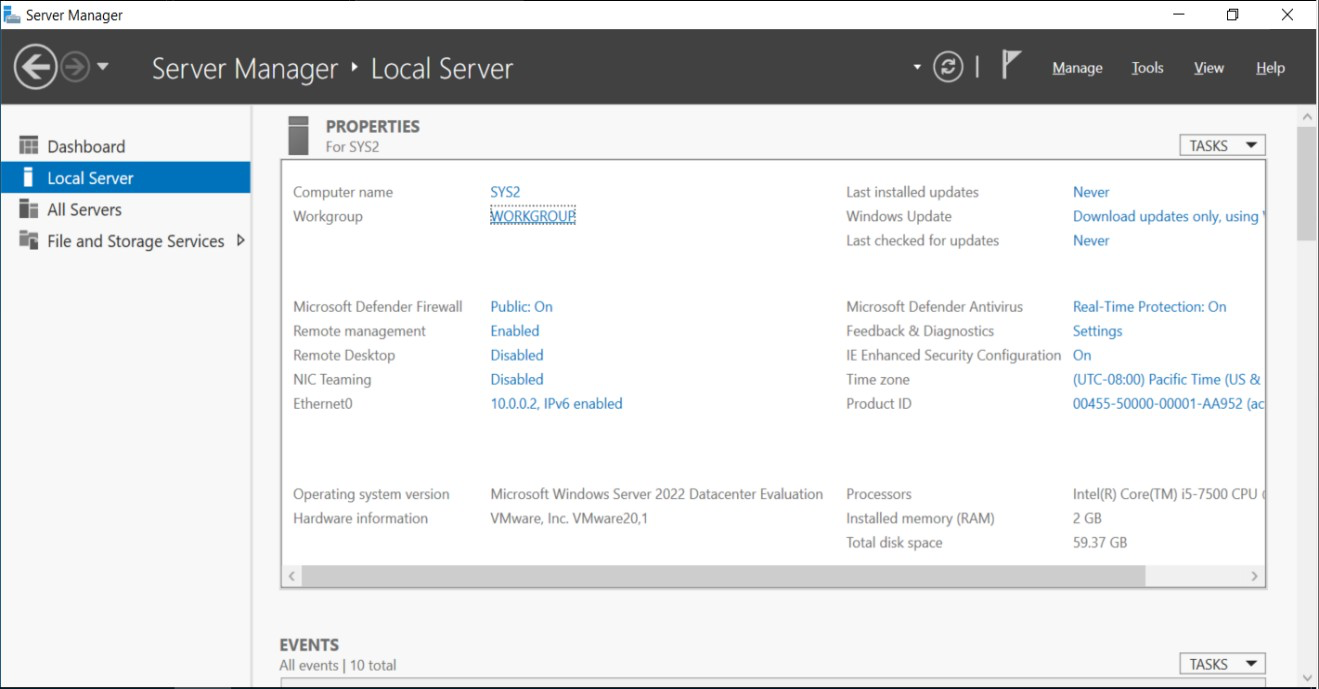
Task: Open Real-Time Protection: On link
Action: pyautogui.click(x=1150, y=307)
